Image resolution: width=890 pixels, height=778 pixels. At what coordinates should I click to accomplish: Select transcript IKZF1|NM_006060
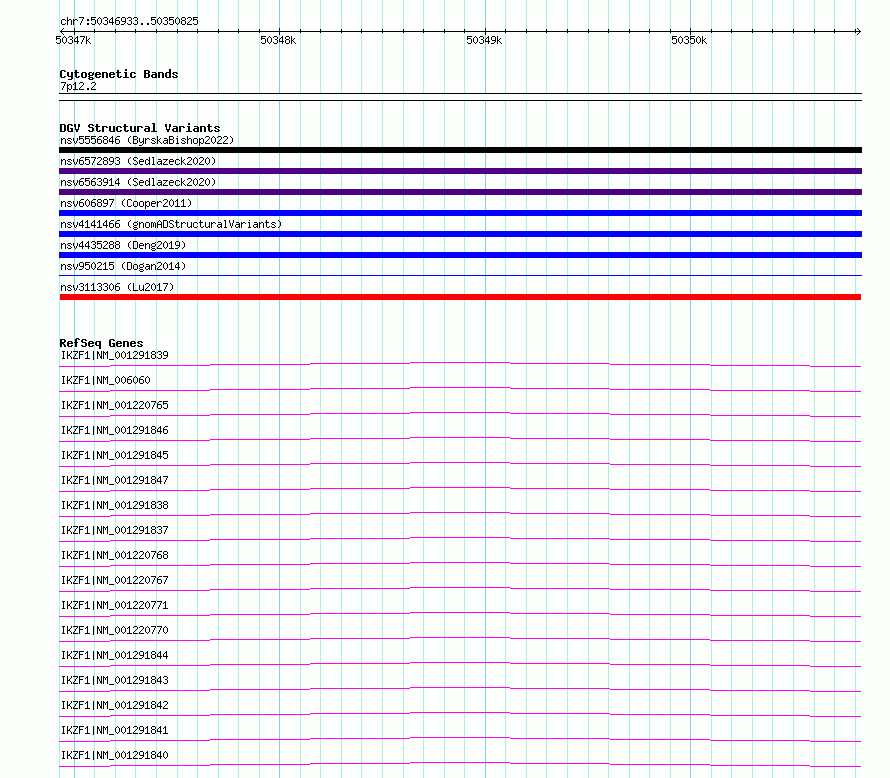point(106,380)
